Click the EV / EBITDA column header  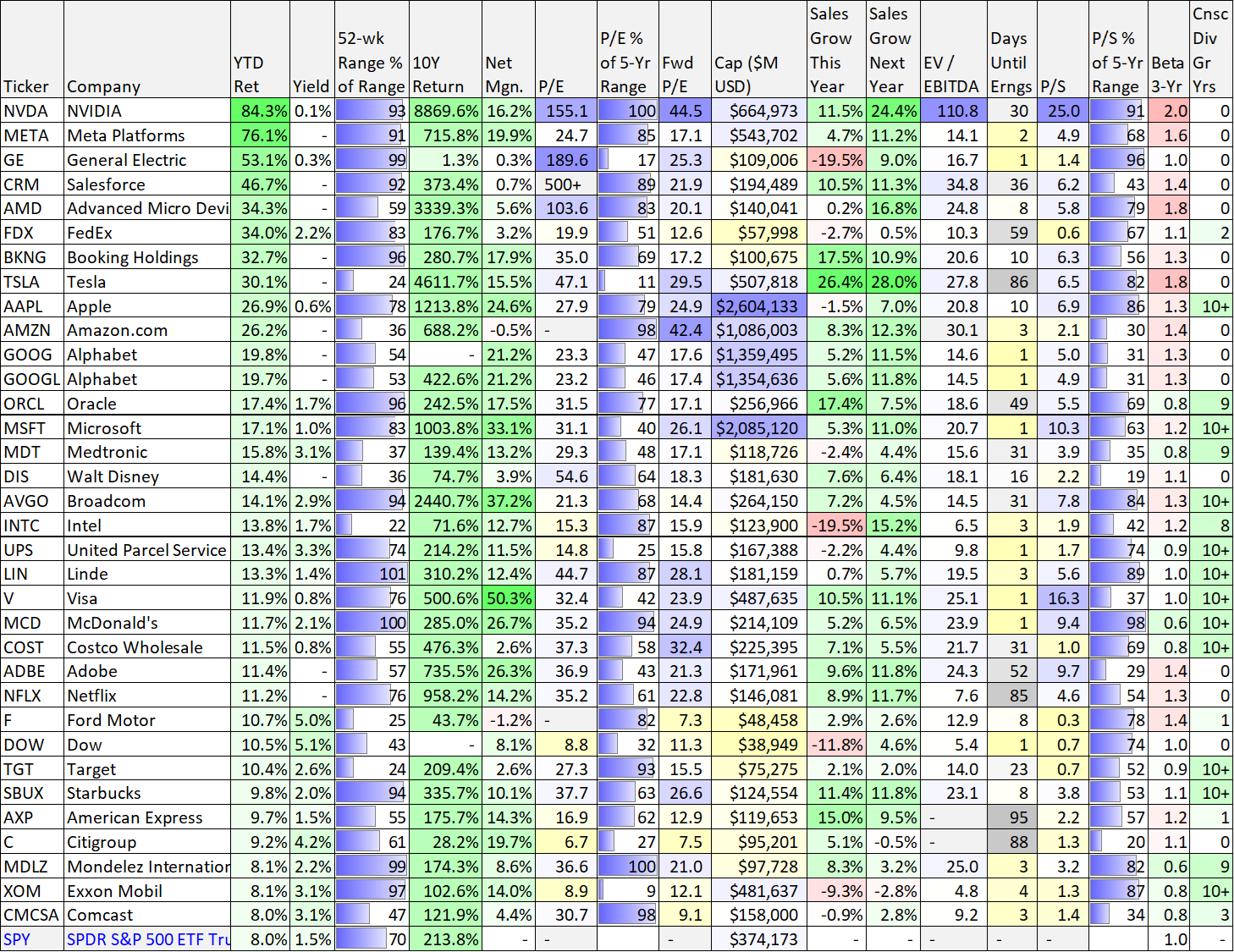point(954,49)
